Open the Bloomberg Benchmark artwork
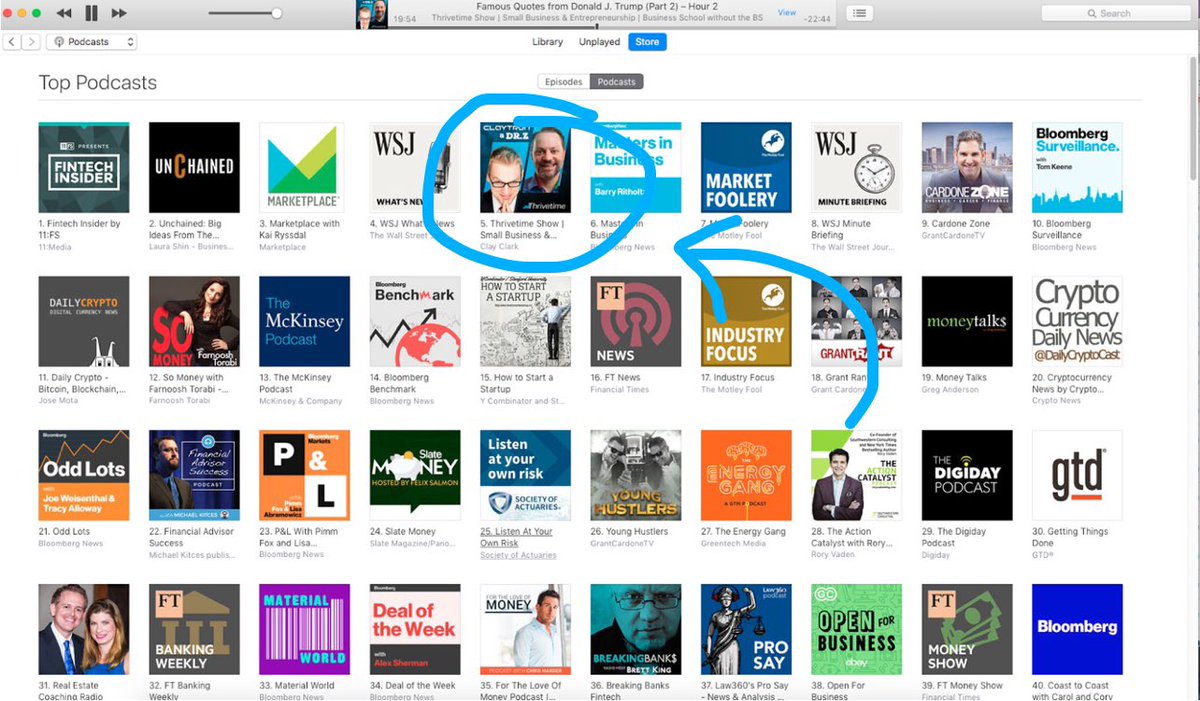This screenshot has width=1200, height=701. [x=415, y=322]
